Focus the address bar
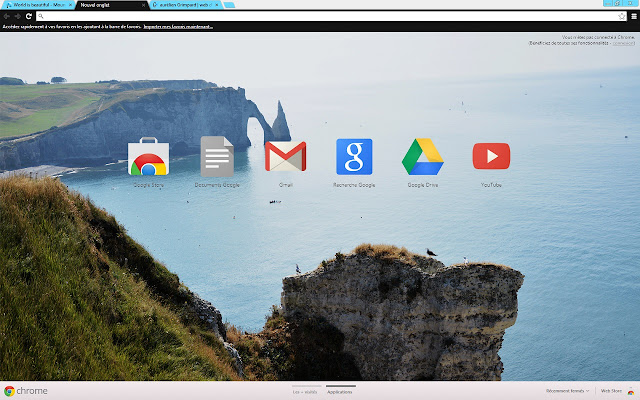This screenshot has width=640, height=400. pyautogui.click(x=331, y=16)
